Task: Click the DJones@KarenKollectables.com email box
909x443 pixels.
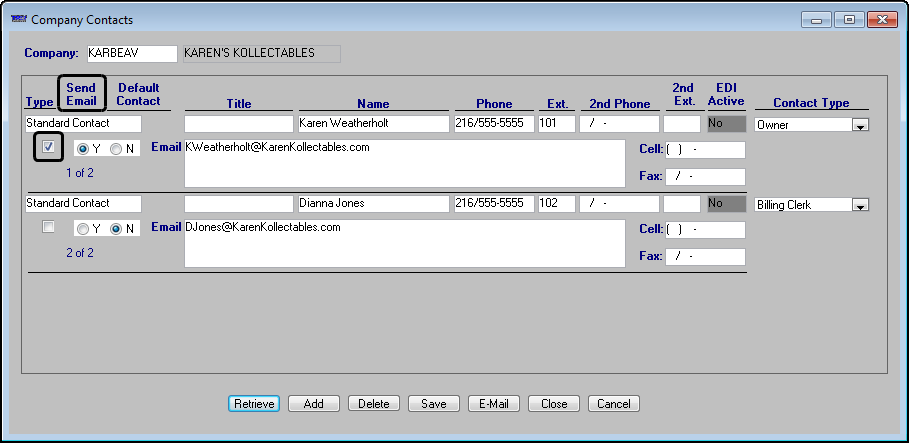Action: tap(405, 244)
